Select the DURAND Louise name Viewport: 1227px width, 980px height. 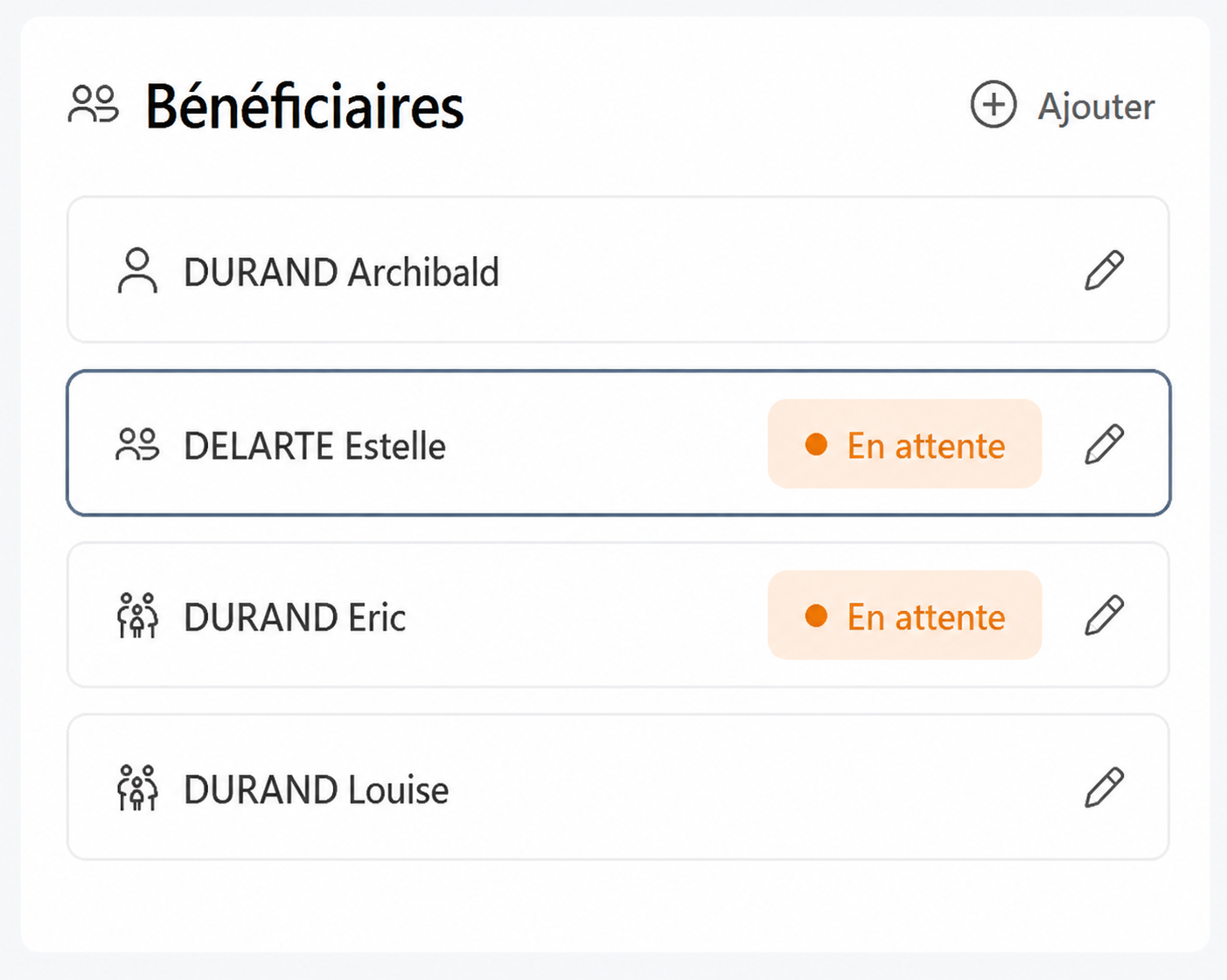tap(316, 789)
